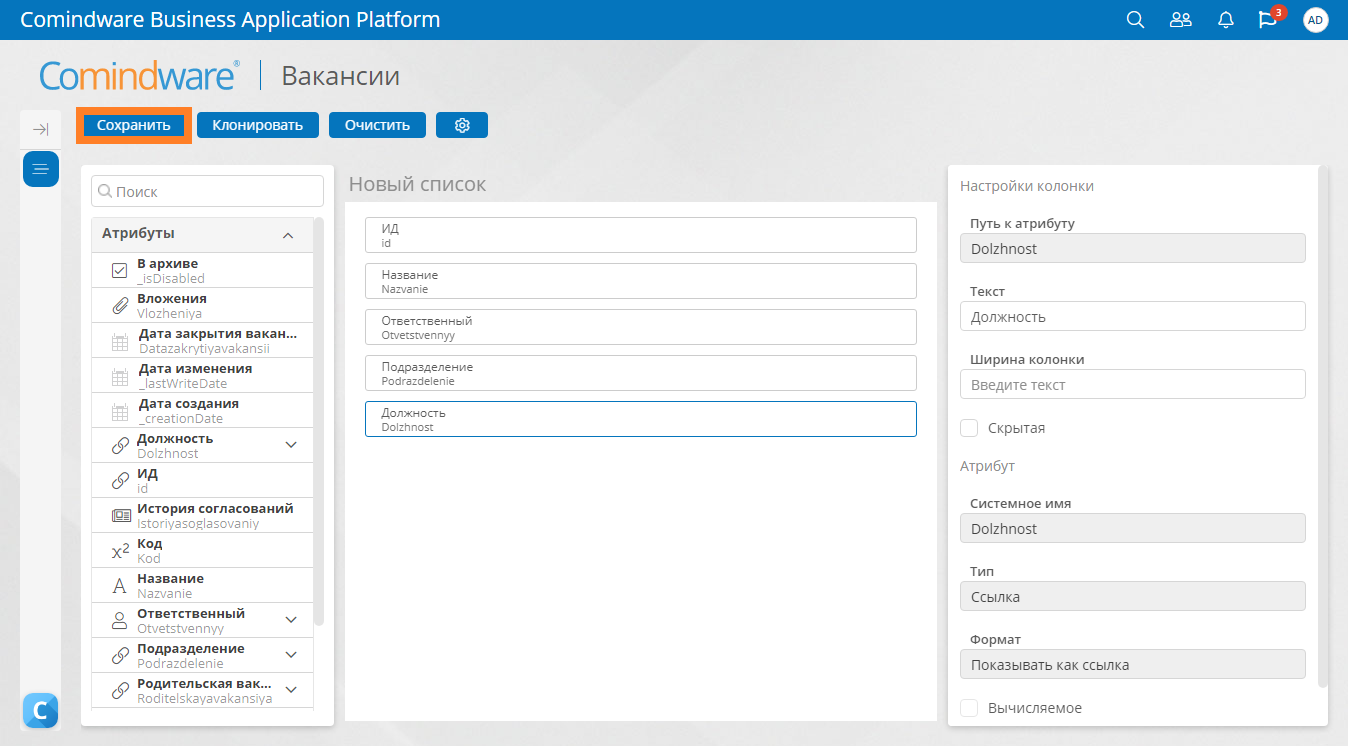
Task: Click the Новый список heading
Action: (417, 184)
